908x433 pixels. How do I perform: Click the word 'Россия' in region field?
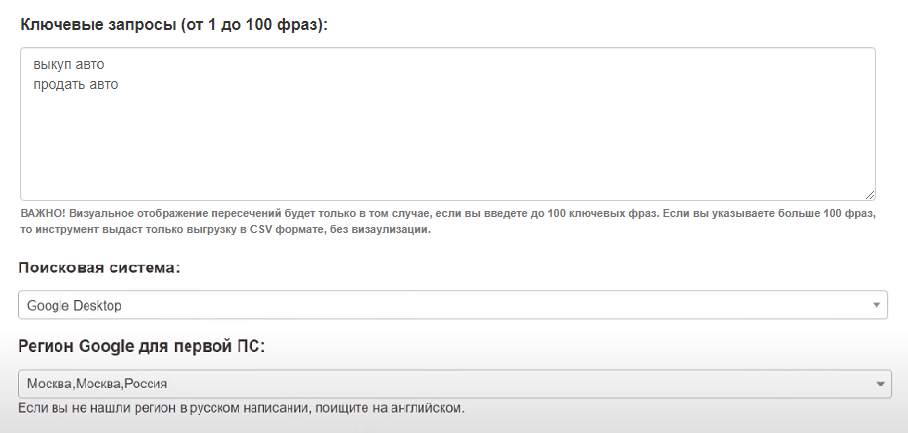pyautogui.click(x=146, y=384)
